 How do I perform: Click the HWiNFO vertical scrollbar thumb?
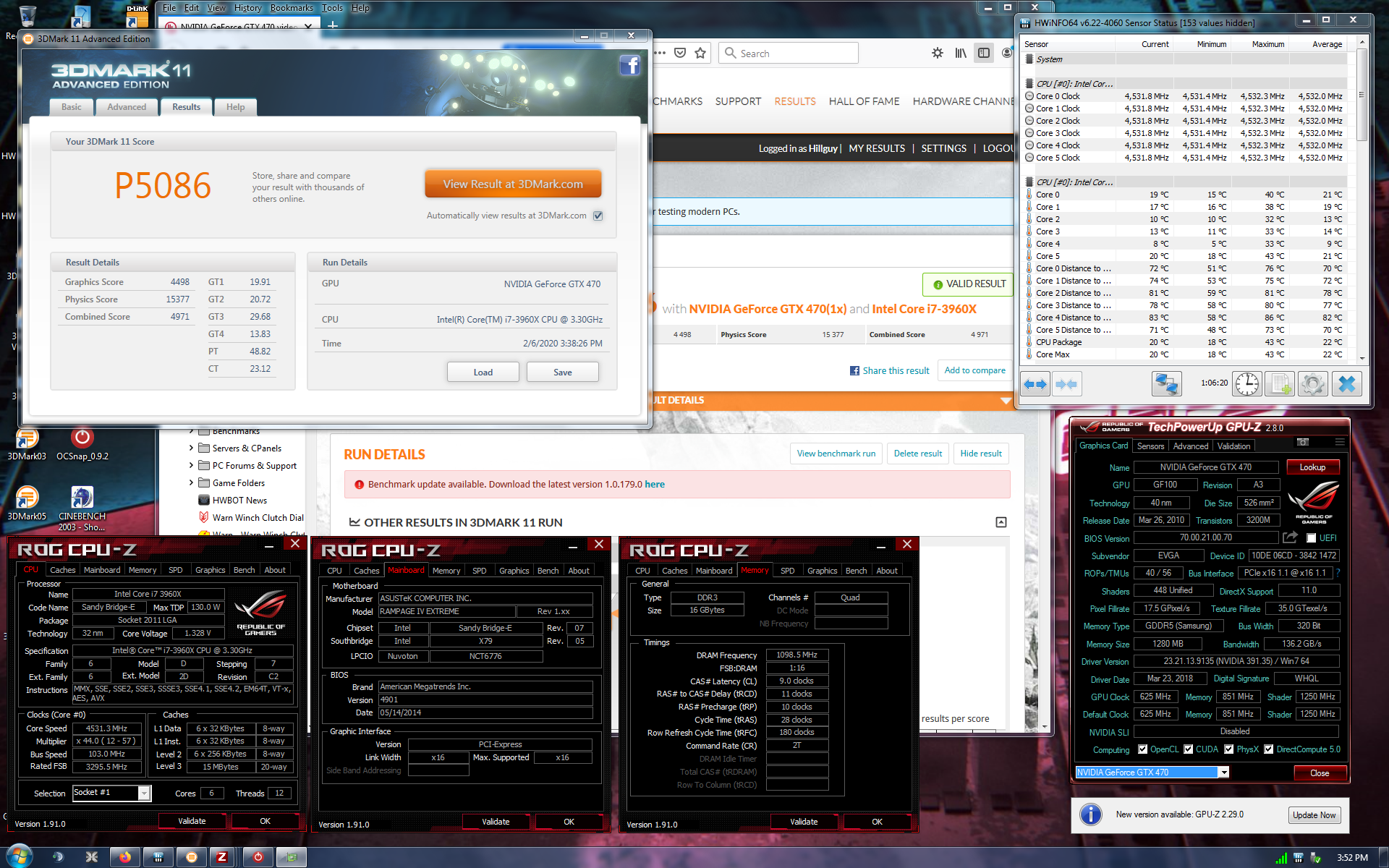pos(1362,95)
